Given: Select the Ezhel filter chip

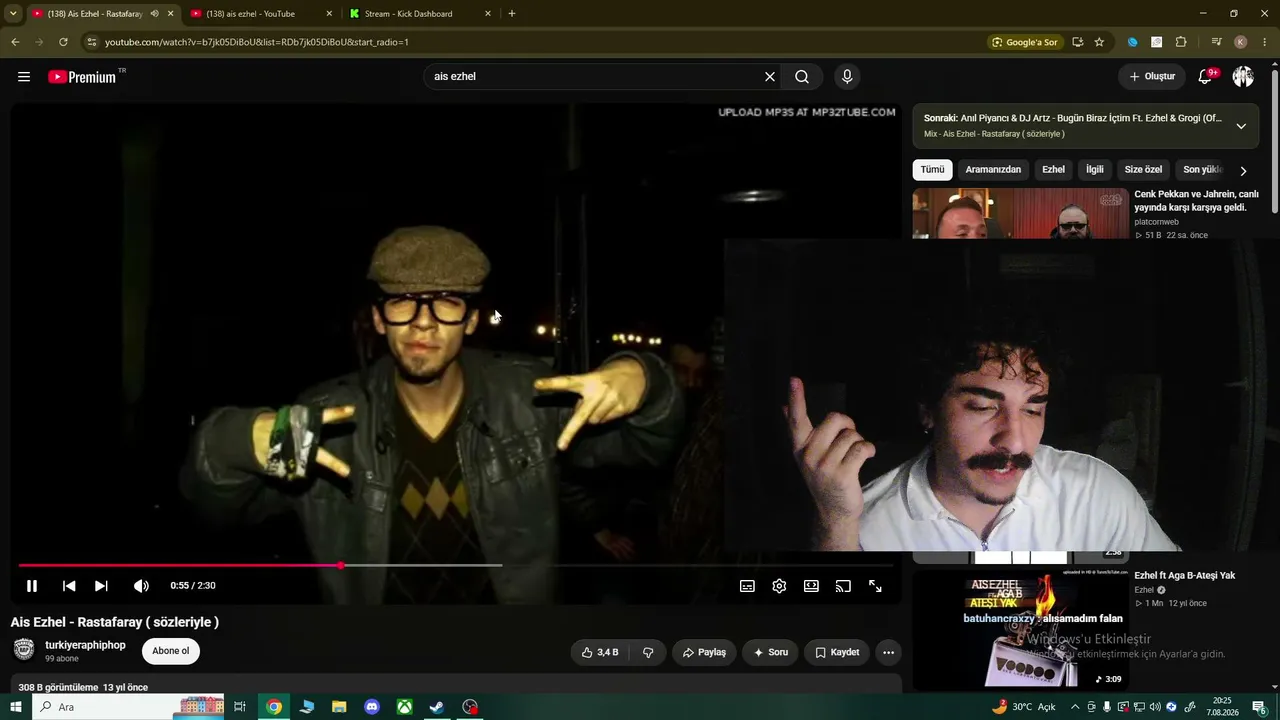Looking at the screenshot, I should point(1053,170).
